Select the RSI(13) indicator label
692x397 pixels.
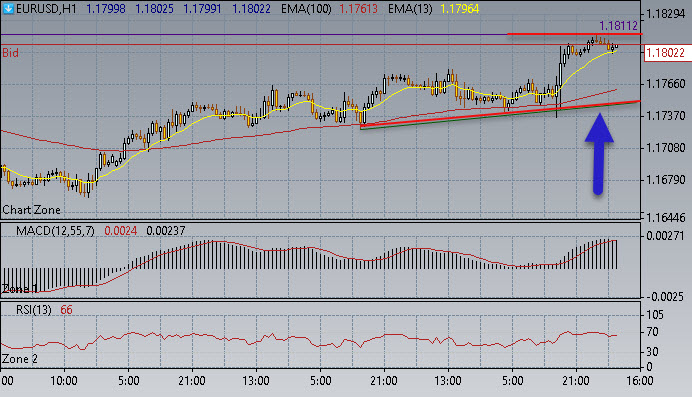(34, 310)
